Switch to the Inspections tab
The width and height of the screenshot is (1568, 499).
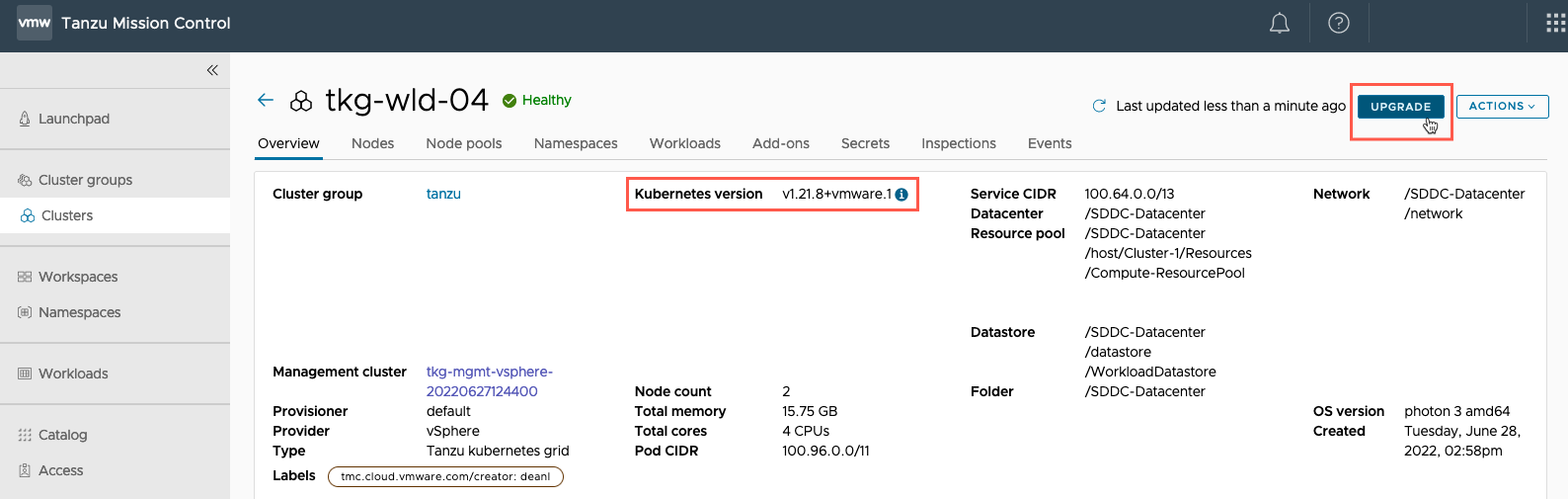959,143
